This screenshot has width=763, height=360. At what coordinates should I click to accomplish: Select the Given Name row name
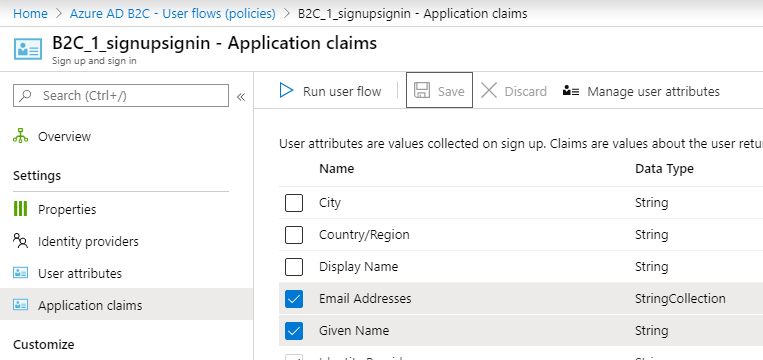point(354,330)
